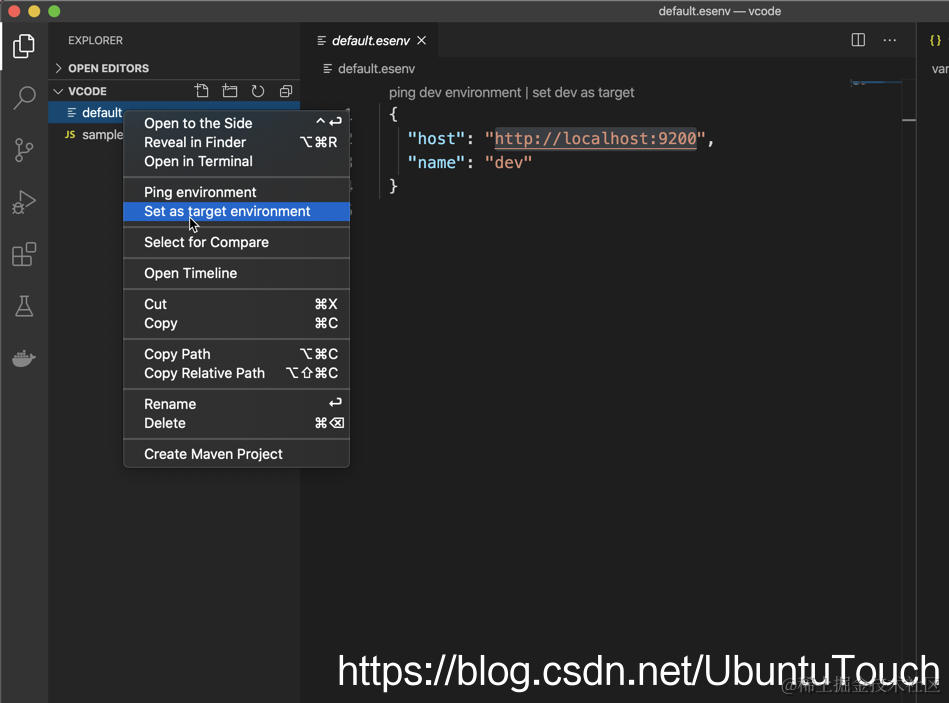This screenshot has height=703, width=949.
Task: Choose Open to the Side
Action: tap(237, 123)
